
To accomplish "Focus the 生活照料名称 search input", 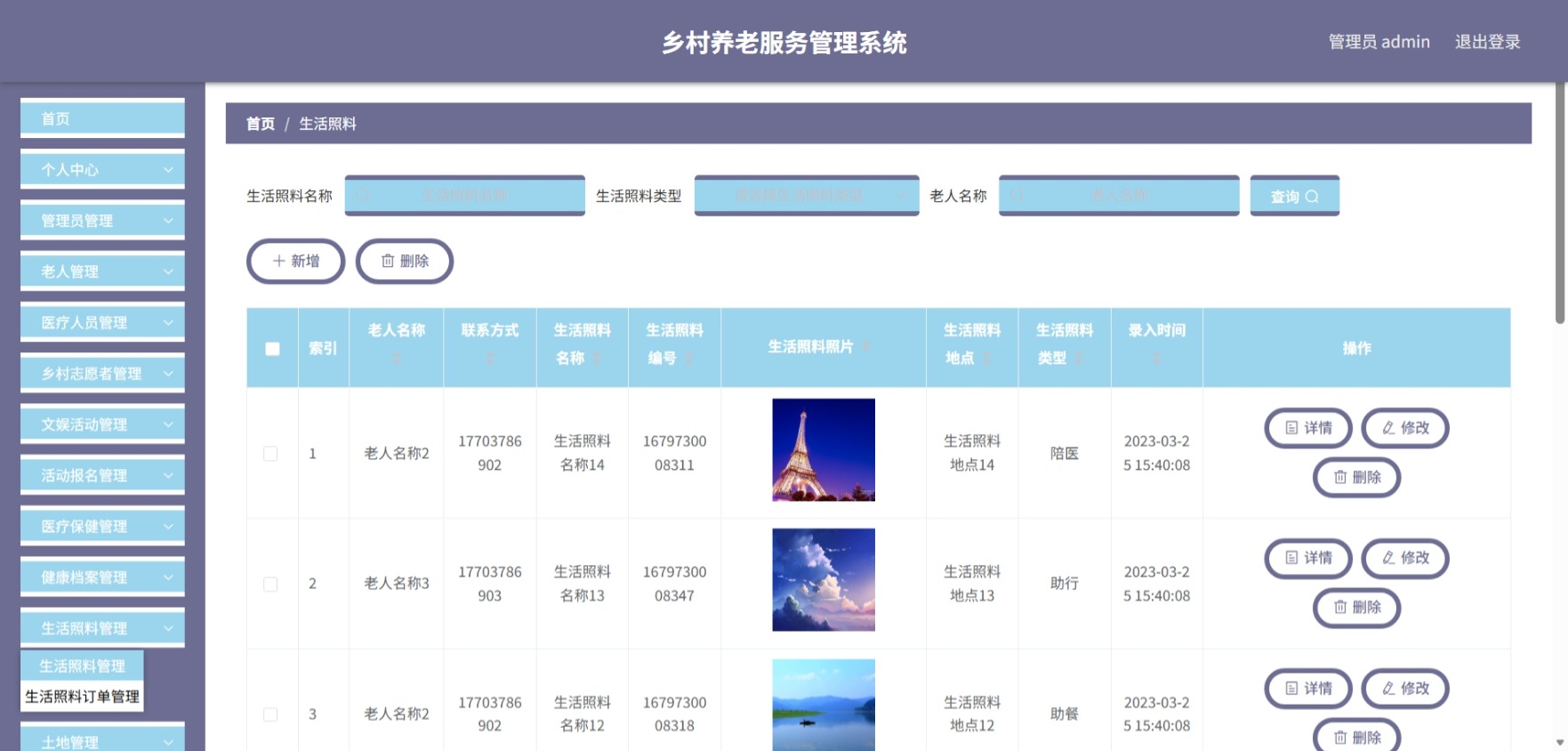I will [464, 196].
